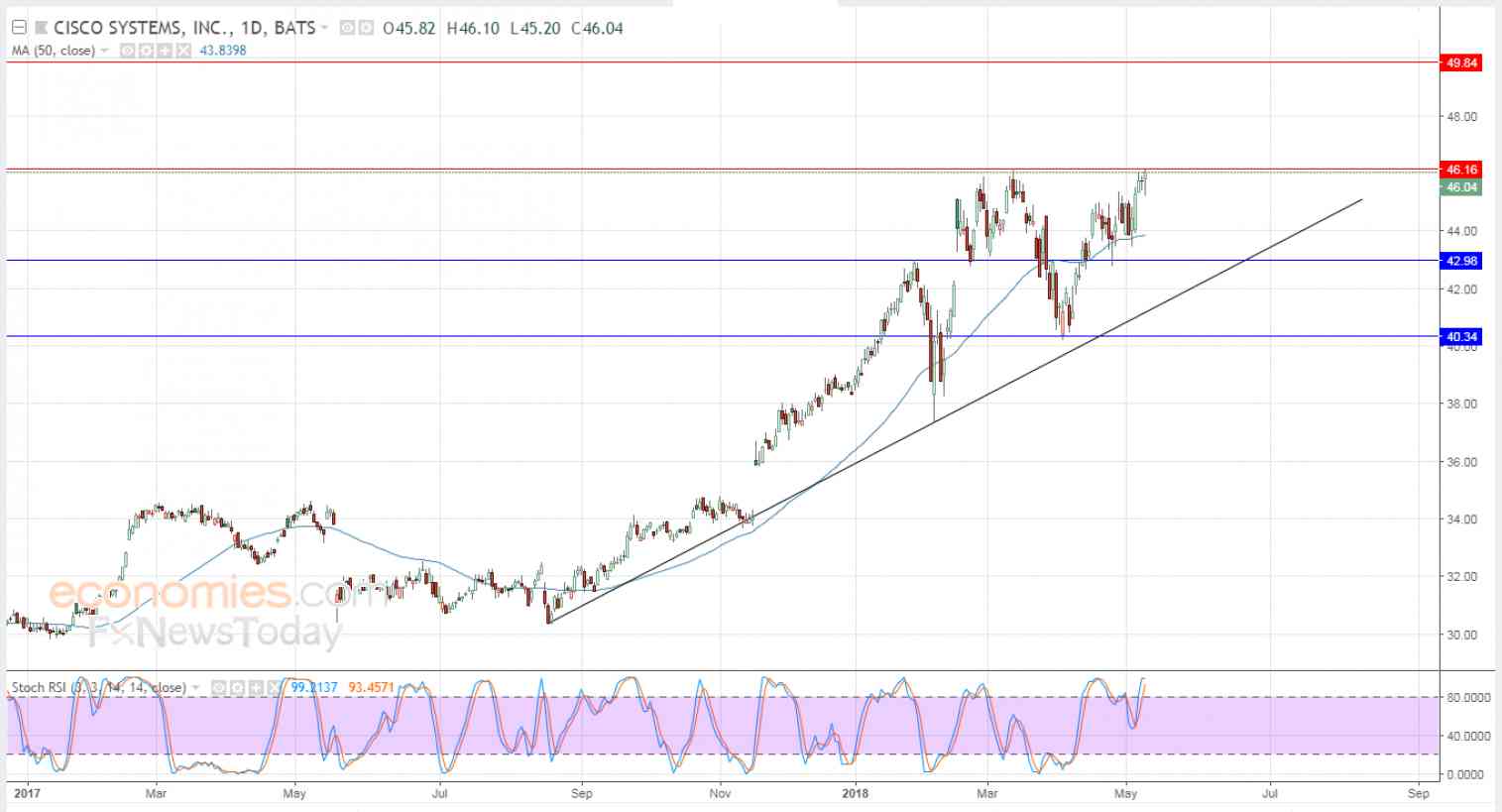Click the 2018 label on time axis
Viewport: 1502px width, 812px height.
856,793
